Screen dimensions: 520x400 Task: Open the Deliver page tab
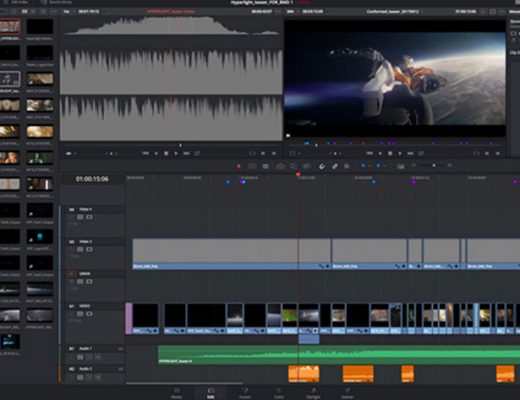click(x=347, y=393)
